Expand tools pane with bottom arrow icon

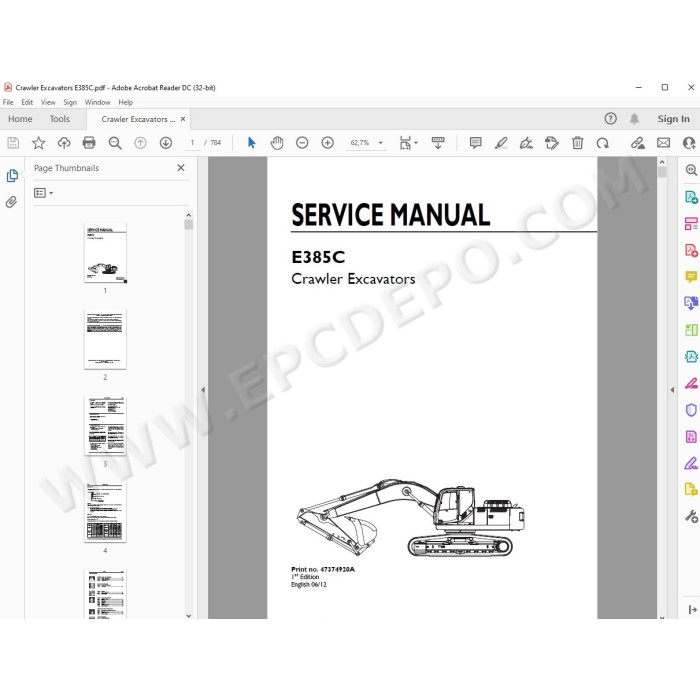tap(692, 609)
